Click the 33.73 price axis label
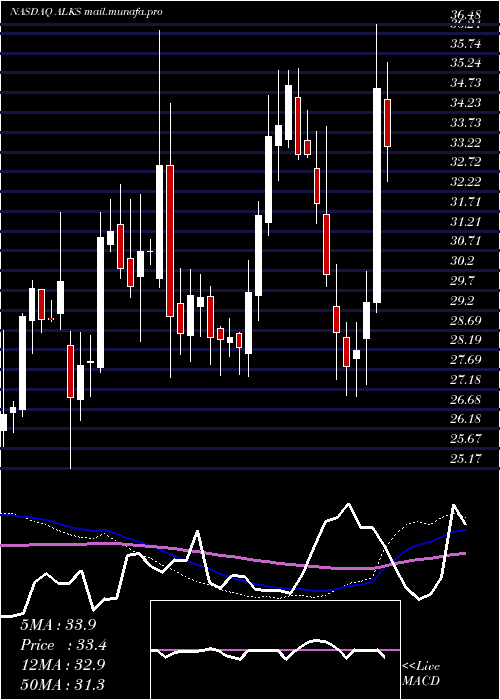The image size is (500, 700). click(x=466, y=122)
